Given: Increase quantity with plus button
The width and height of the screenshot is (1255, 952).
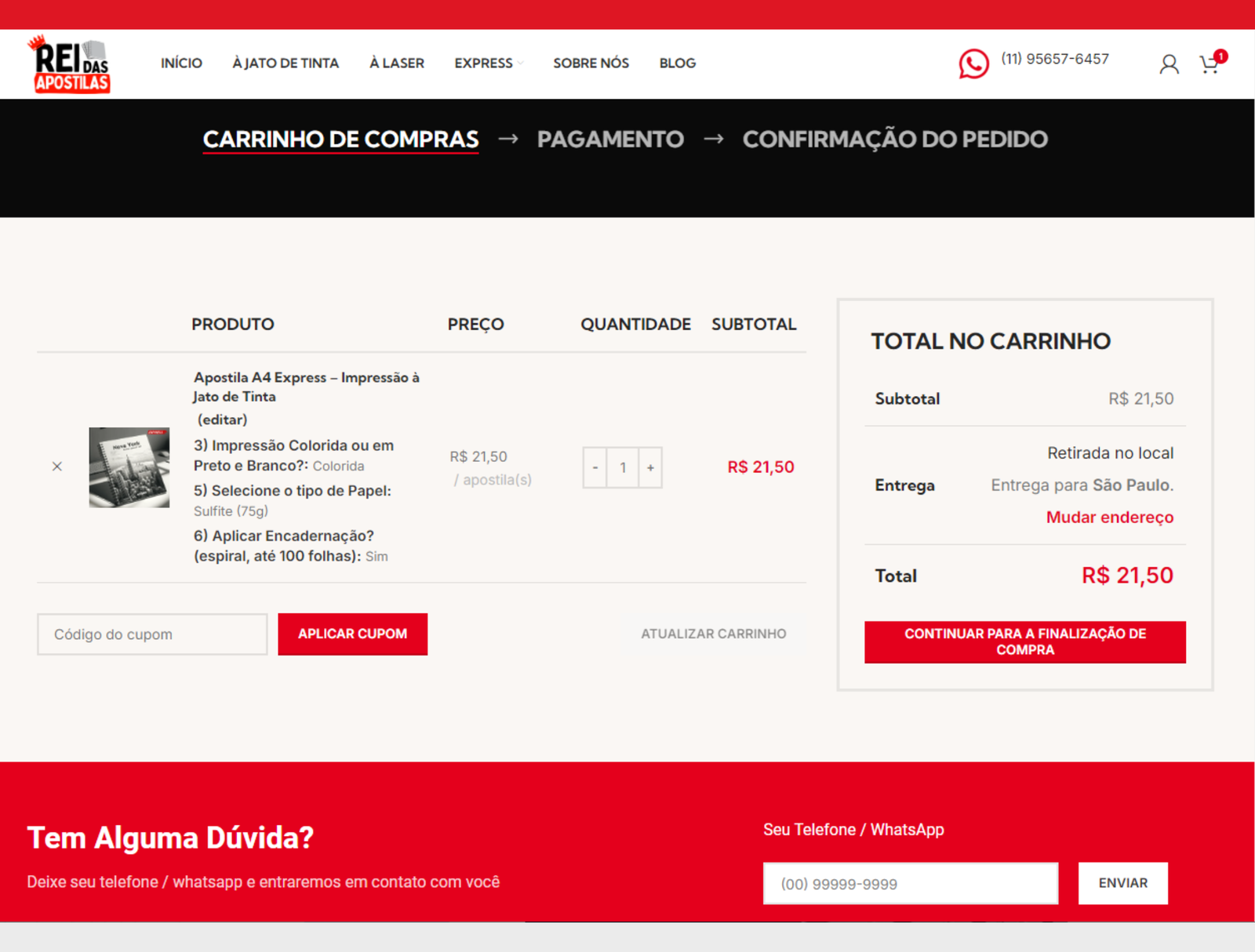Looking at the screenshot, I should pos(650,467).
